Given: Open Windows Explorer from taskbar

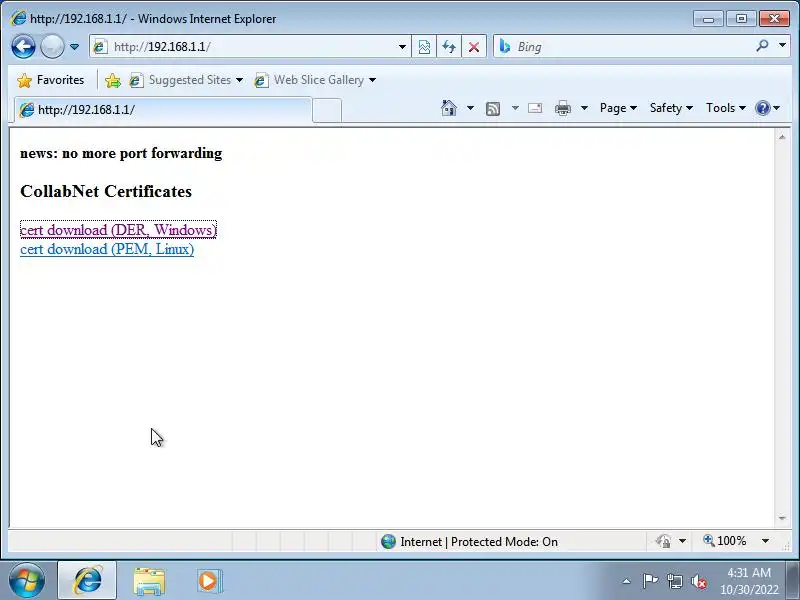Looking at the screenshot, I should tap(148, 581).
